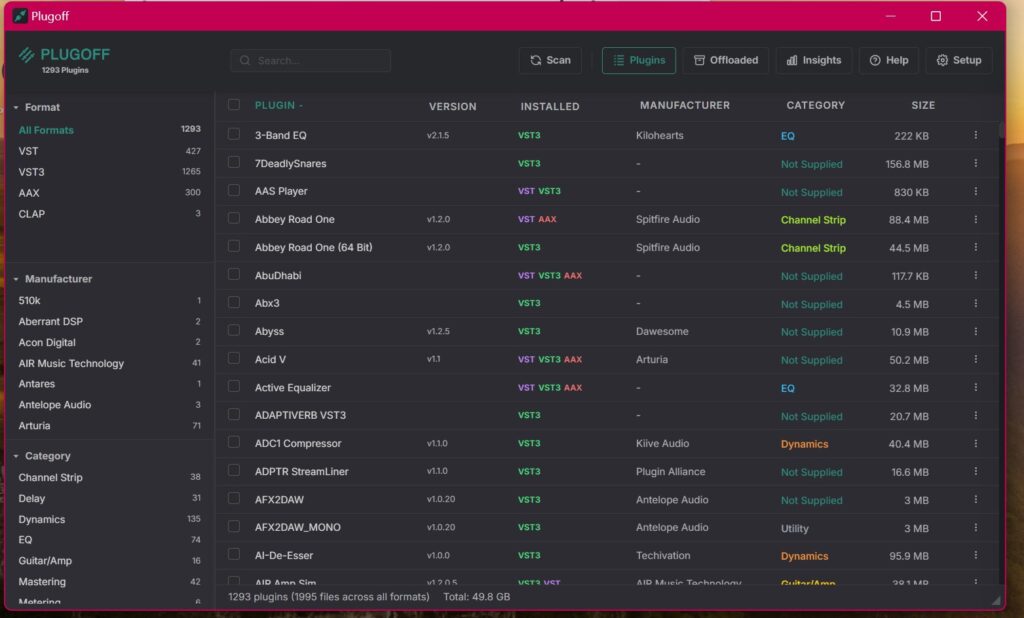
Task: Open three-dot menu for Abbey Road One
Action: 976,219
